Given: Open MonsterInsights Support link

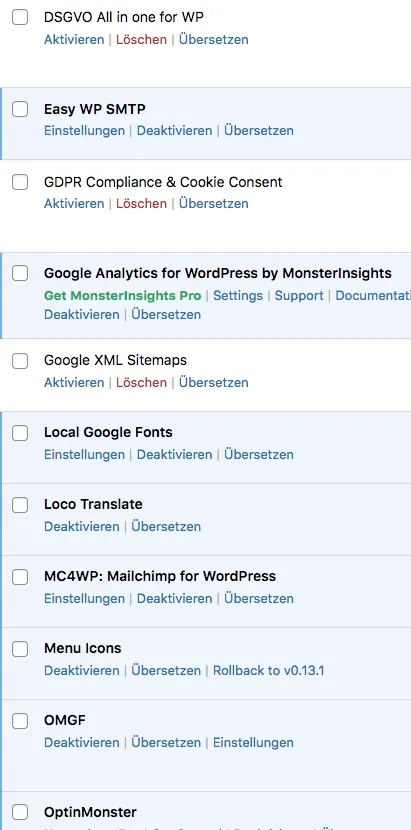Looking at the screenshot, I should 299,295.
